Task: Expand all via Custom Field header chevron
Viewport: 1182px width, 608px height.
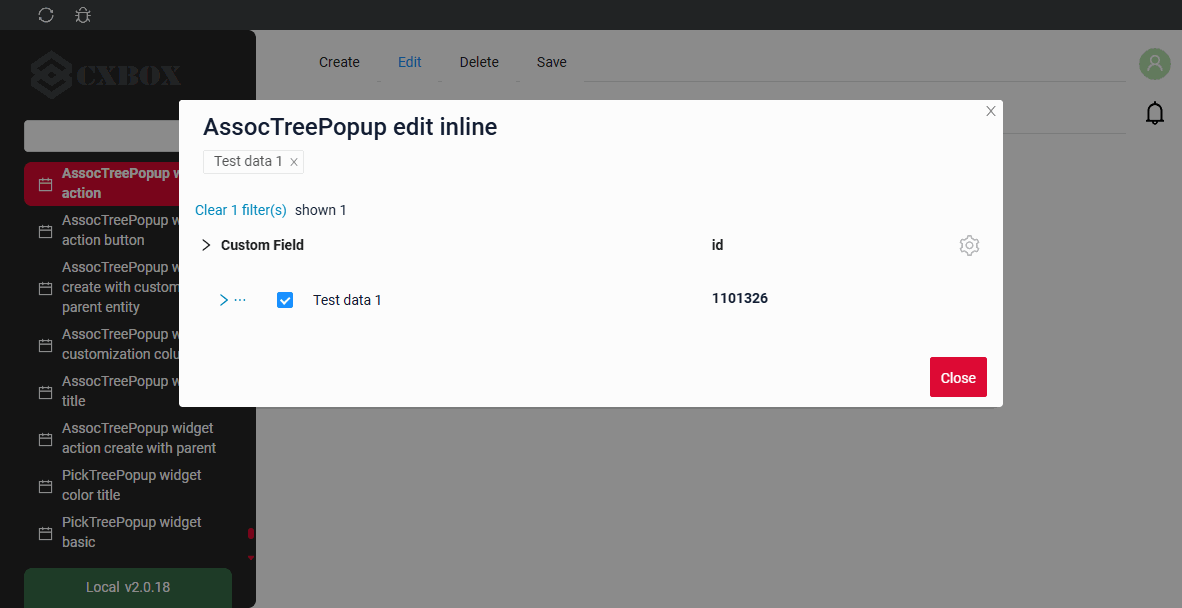Action: click(206, 245)
